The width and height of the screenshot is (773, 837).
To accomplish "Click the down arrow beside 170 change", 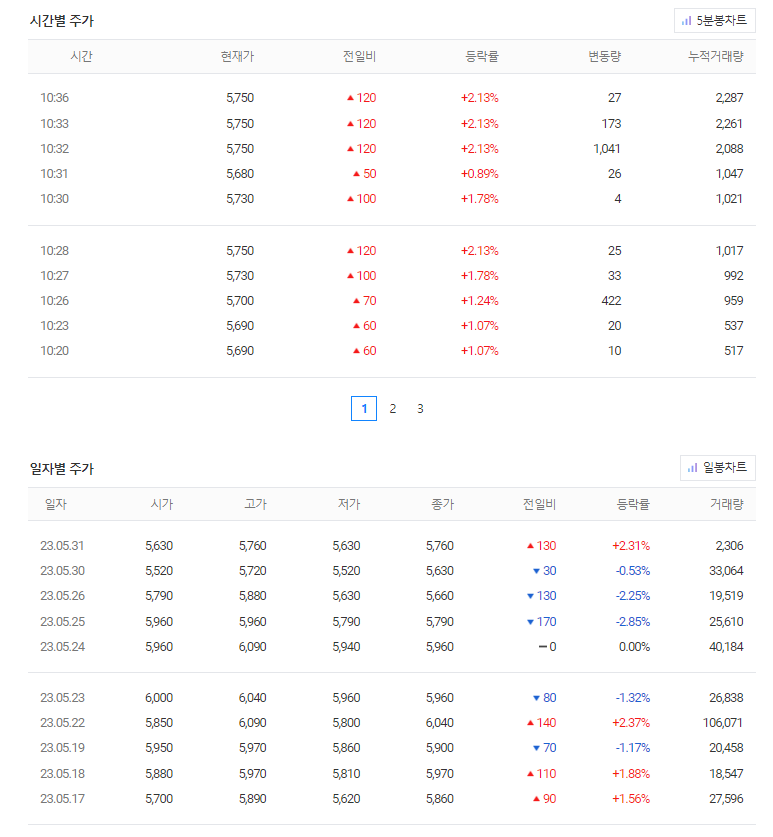I will [x=530, y=622].
